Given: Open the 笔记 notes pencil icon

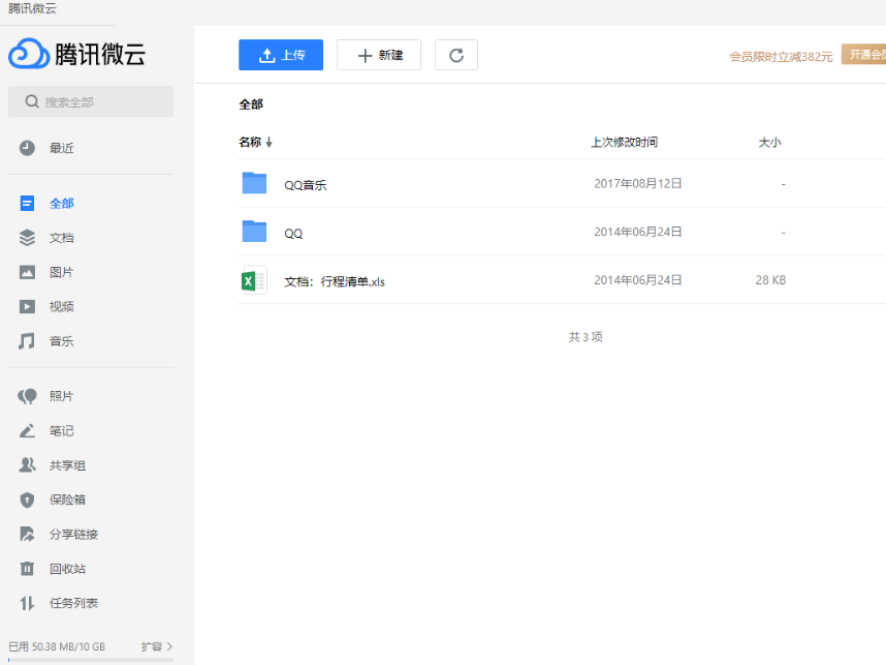Looking at the screenshot, I should (x=27, y=431).
